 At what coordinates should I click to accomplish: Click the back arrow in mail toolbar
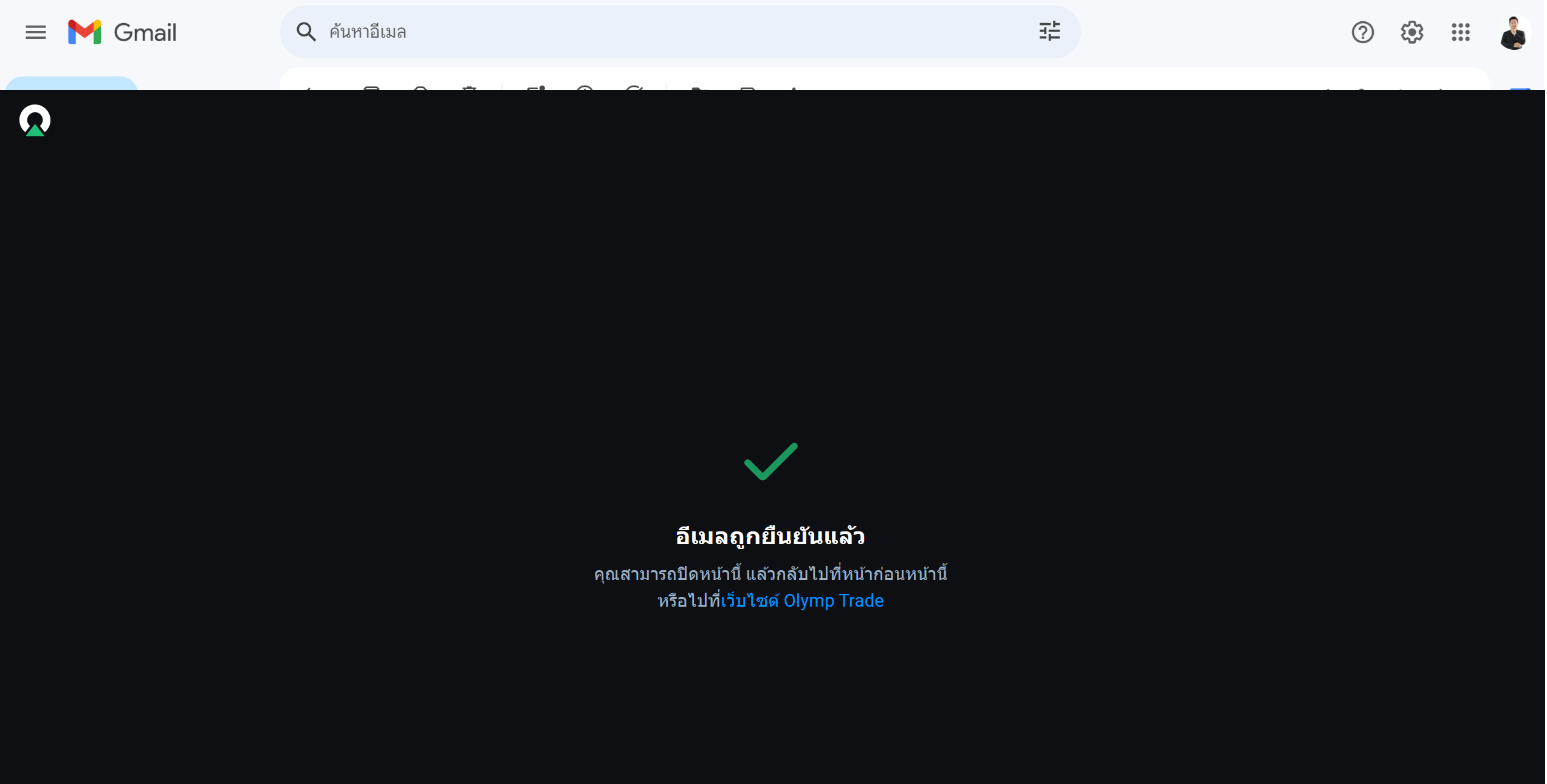307,89
